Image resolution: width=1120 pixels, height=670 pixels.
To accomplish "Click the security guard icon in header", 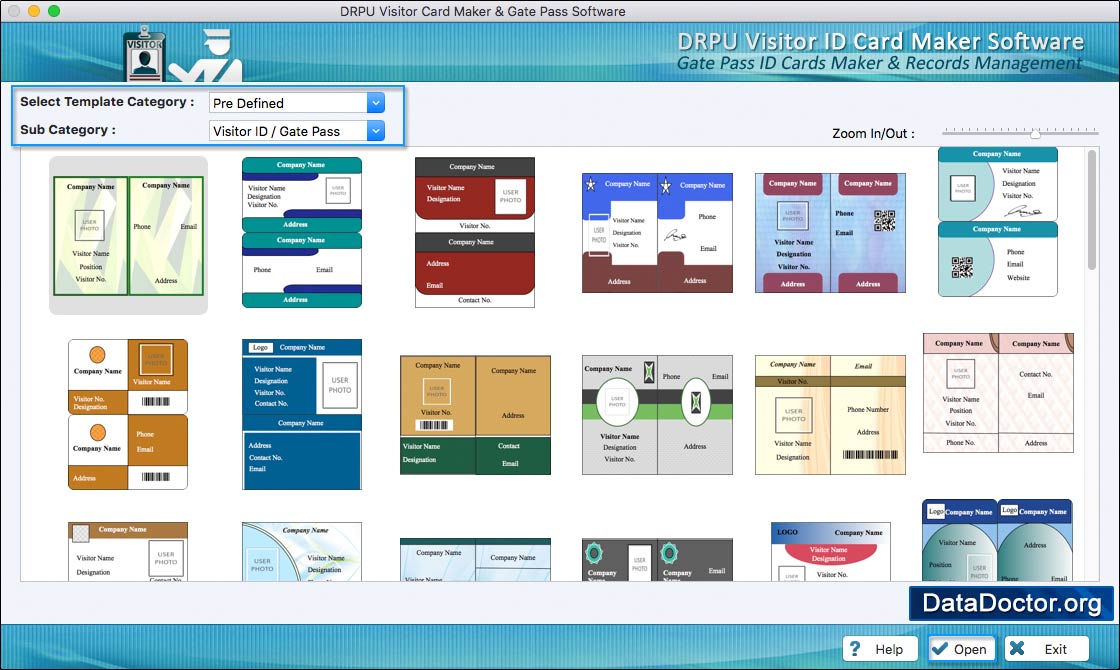I will point(206,57).
